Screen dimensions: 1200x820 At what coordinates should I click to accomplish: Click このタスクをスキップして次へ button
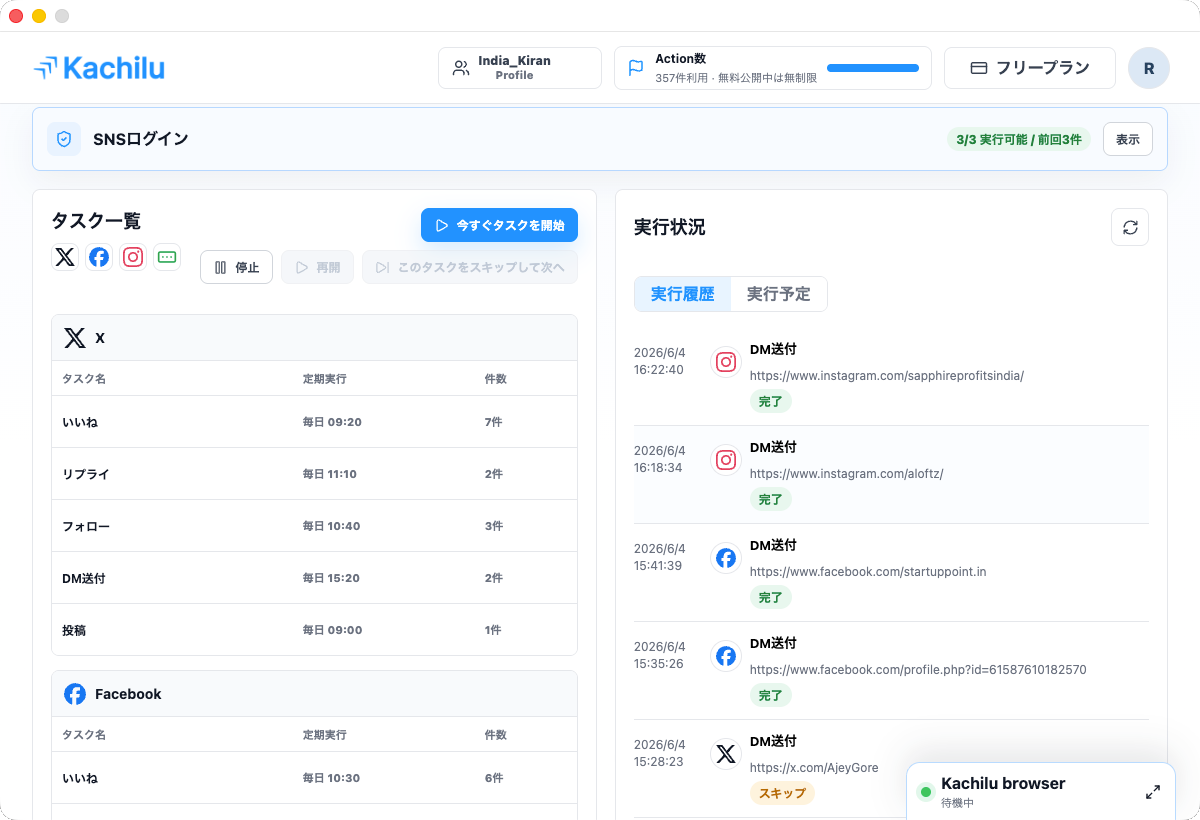click(470, 267)
